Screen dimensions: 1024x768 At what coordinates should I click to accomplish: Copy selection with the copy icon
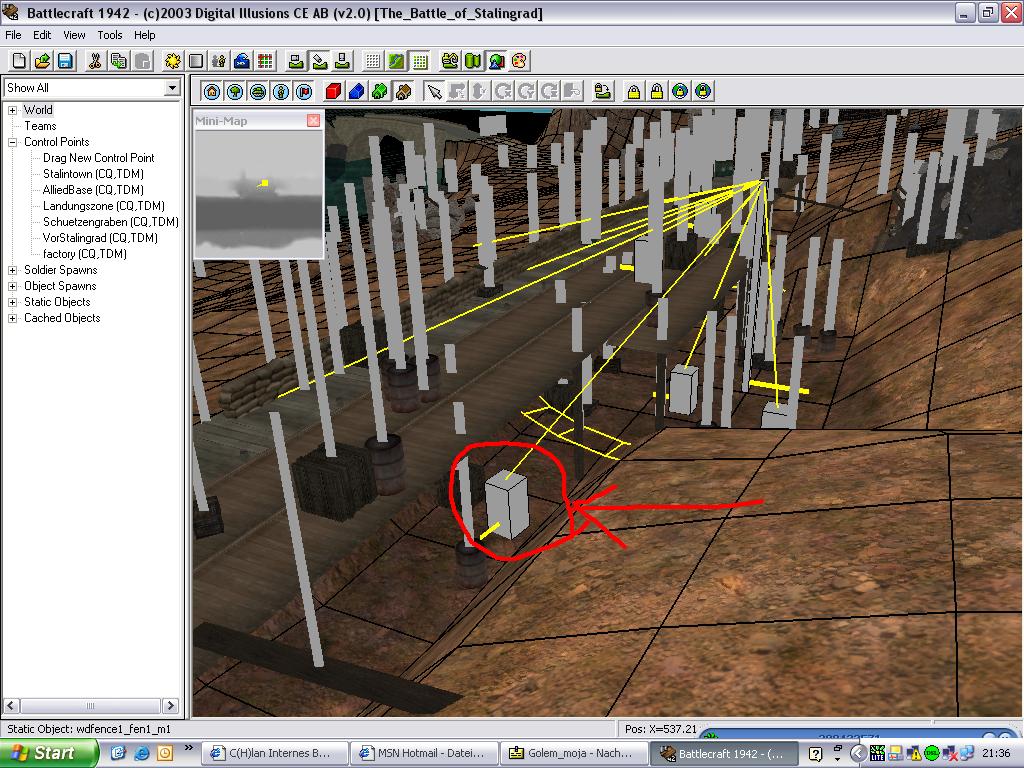tap(119, 61)
